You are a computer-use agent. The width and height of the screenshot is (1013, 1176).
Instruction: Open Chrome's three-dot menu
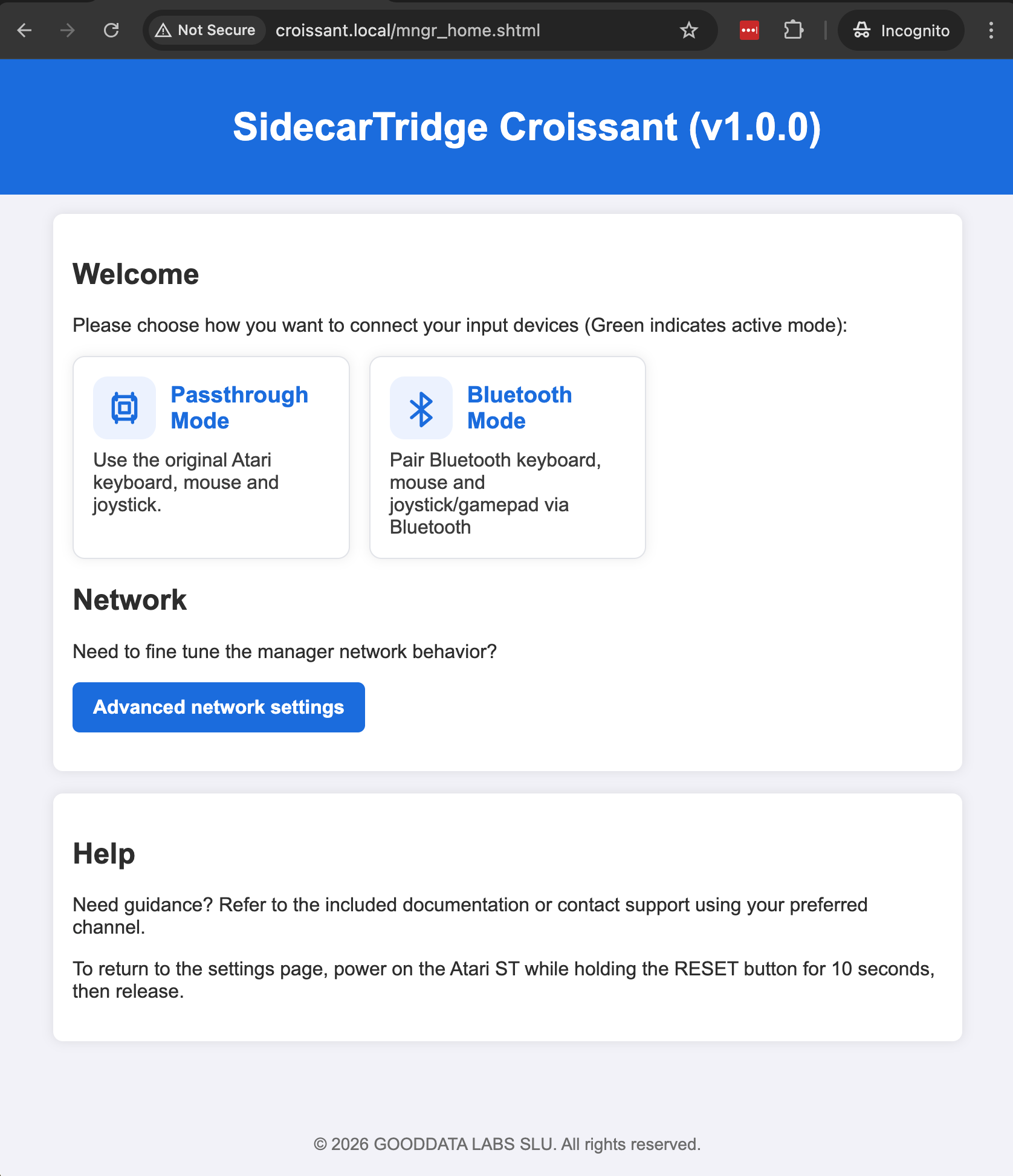click(x=991, y=30)
